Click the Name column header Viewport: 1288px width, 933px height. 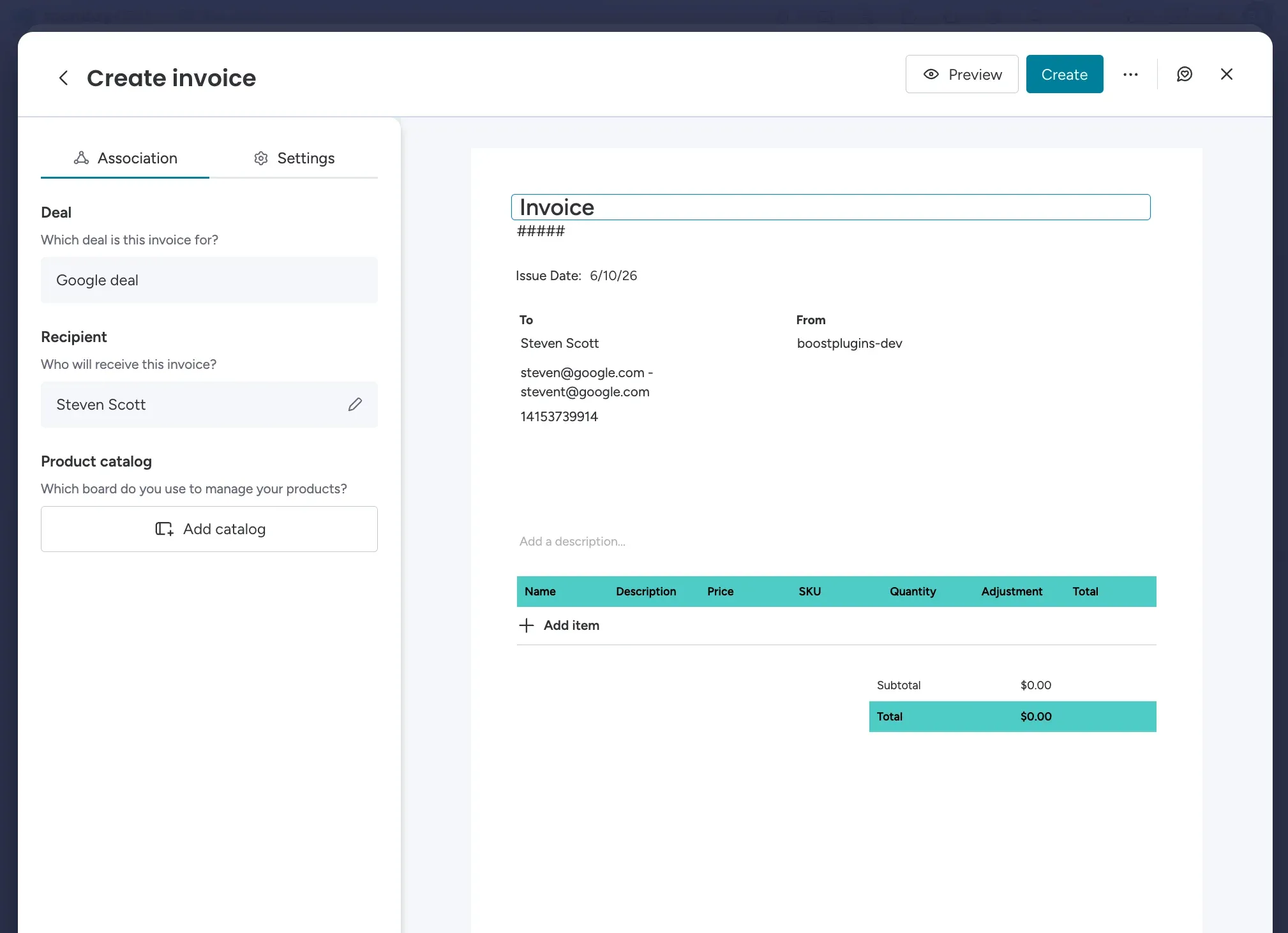pyautogui.click(x=540, y=592)
